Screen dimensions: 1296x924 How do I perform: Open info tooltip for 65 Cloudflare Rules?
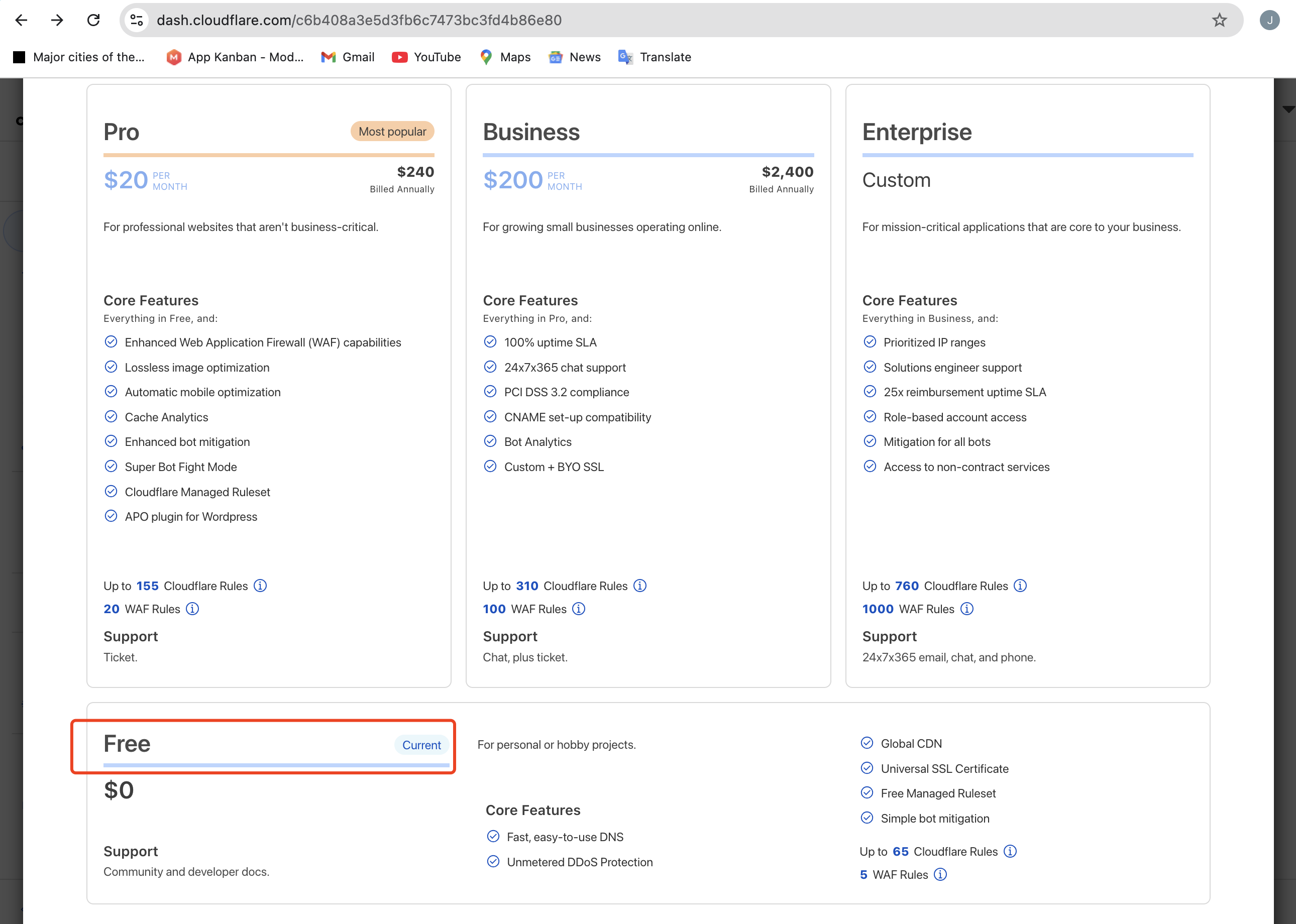1010,851
